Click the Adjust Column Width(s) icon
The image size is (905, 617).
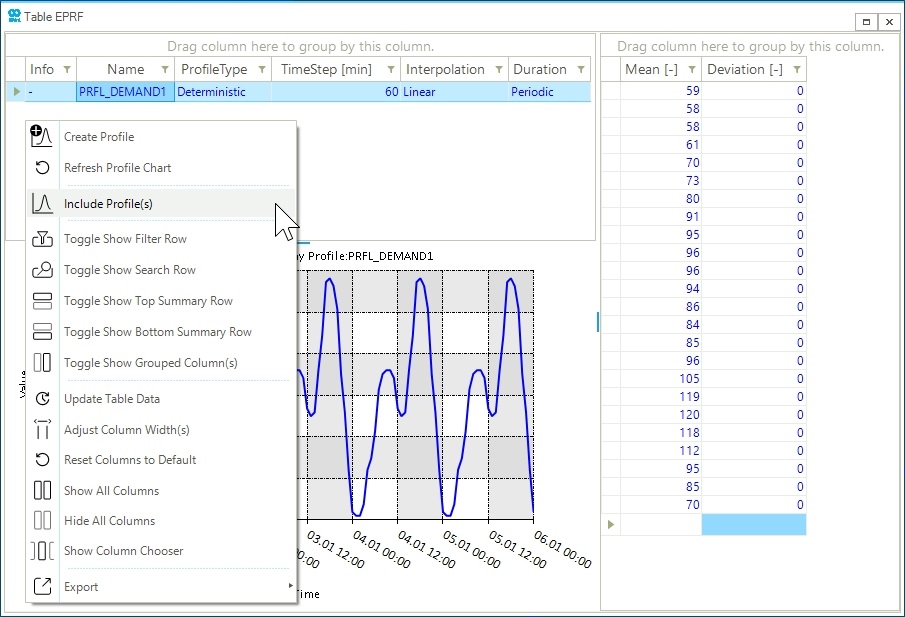point(42,430)
